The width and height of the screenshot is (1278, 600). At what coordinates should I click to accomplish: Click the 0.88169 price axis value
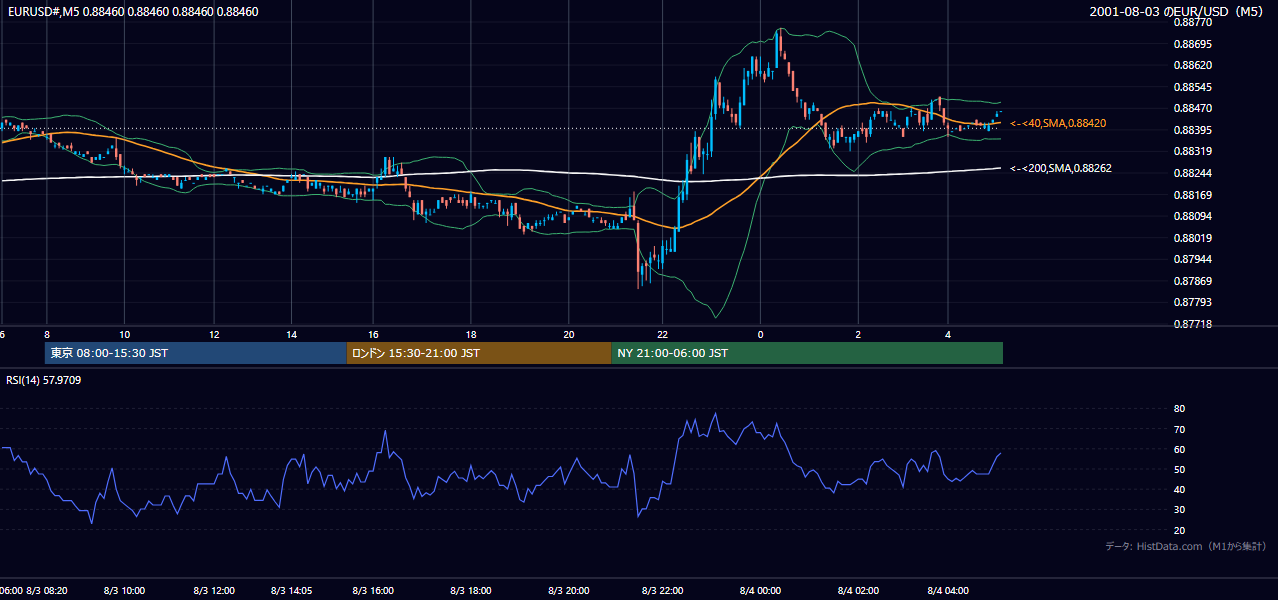(x=1193, y=195)
